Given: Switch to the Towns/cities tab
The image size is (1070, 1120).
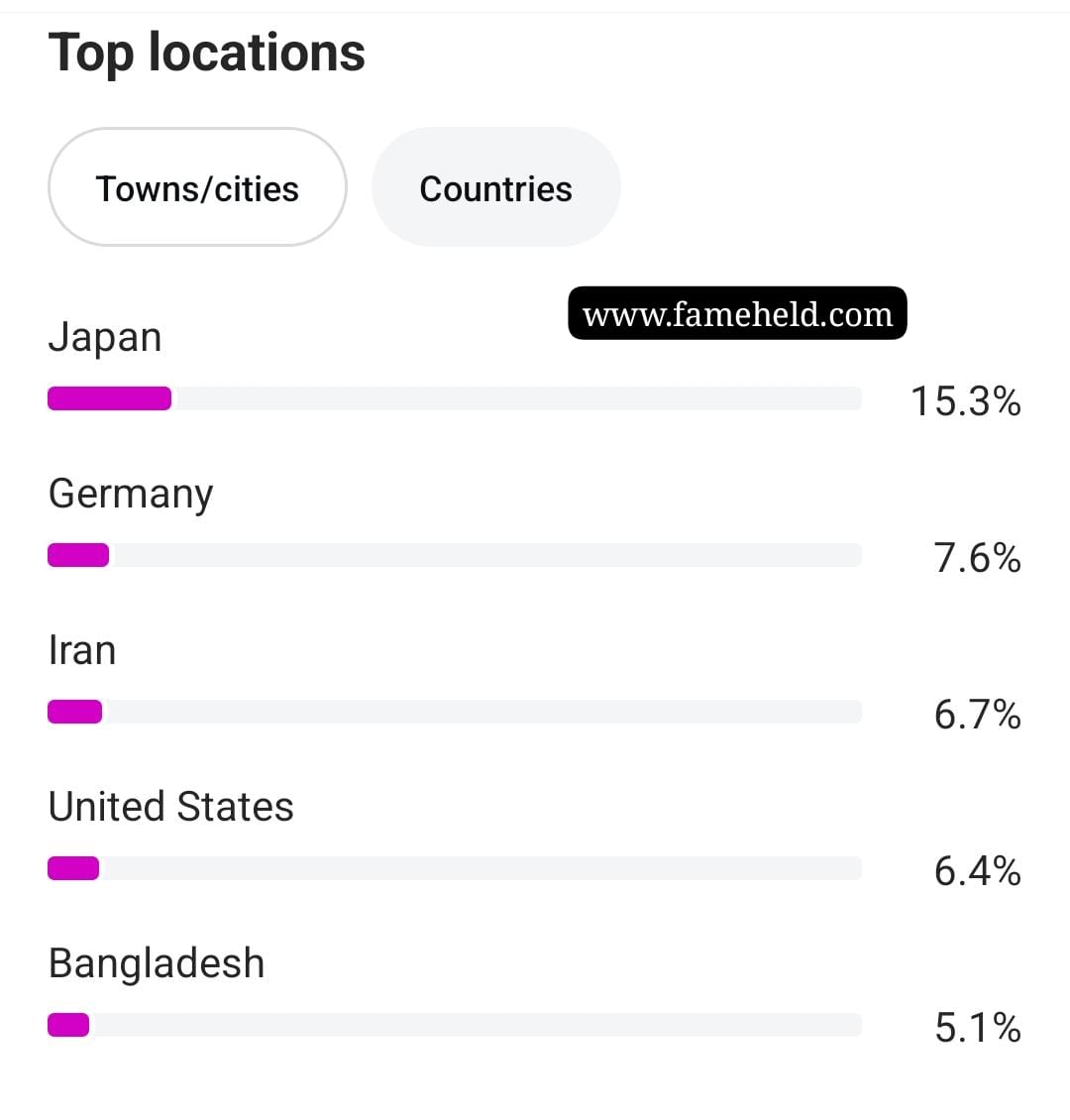Looking at the screenshot, I should pyautogui.click(x=197, y=188).
